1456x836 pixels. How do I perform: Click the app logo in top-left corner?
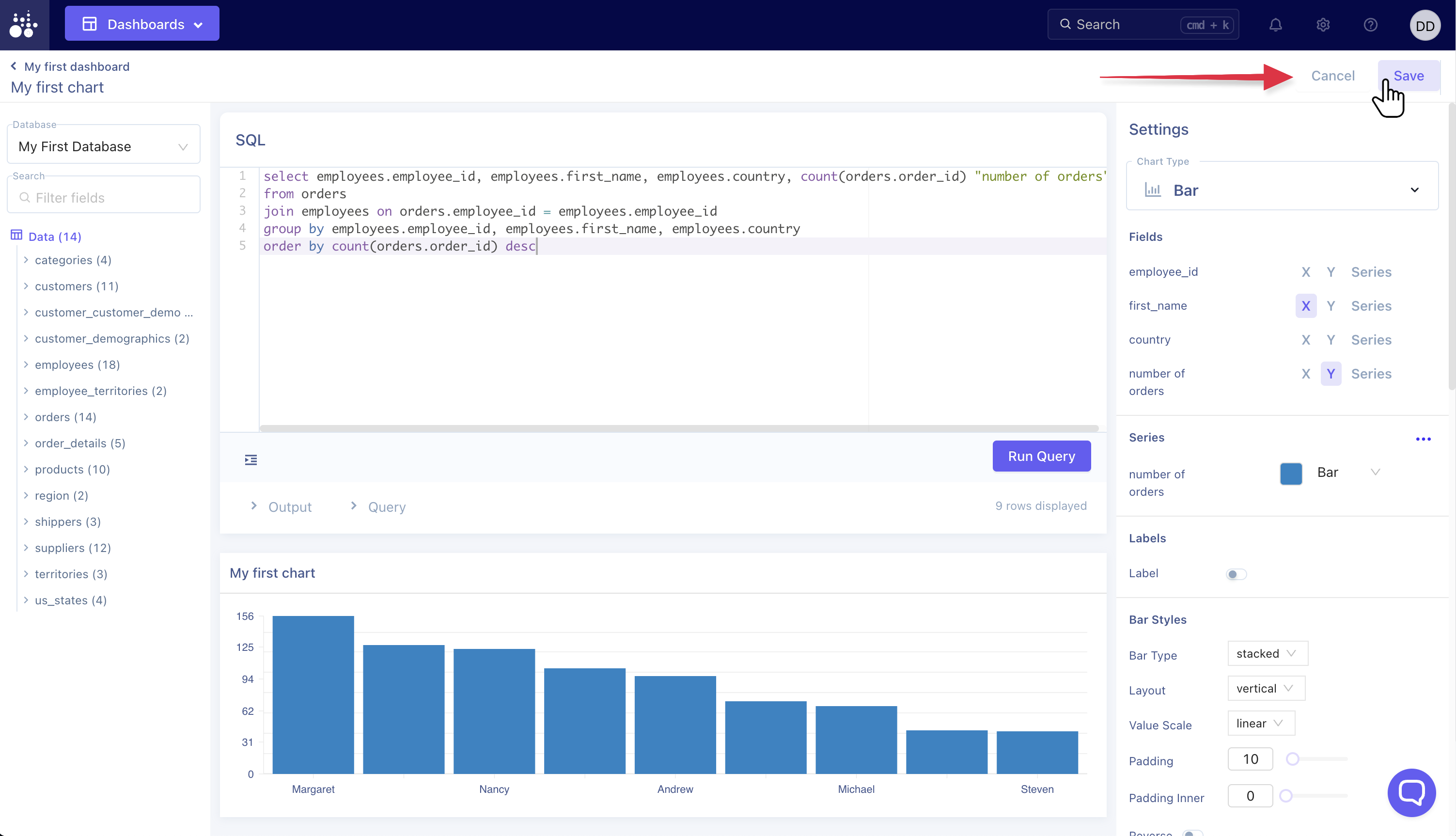pos(24,25)
